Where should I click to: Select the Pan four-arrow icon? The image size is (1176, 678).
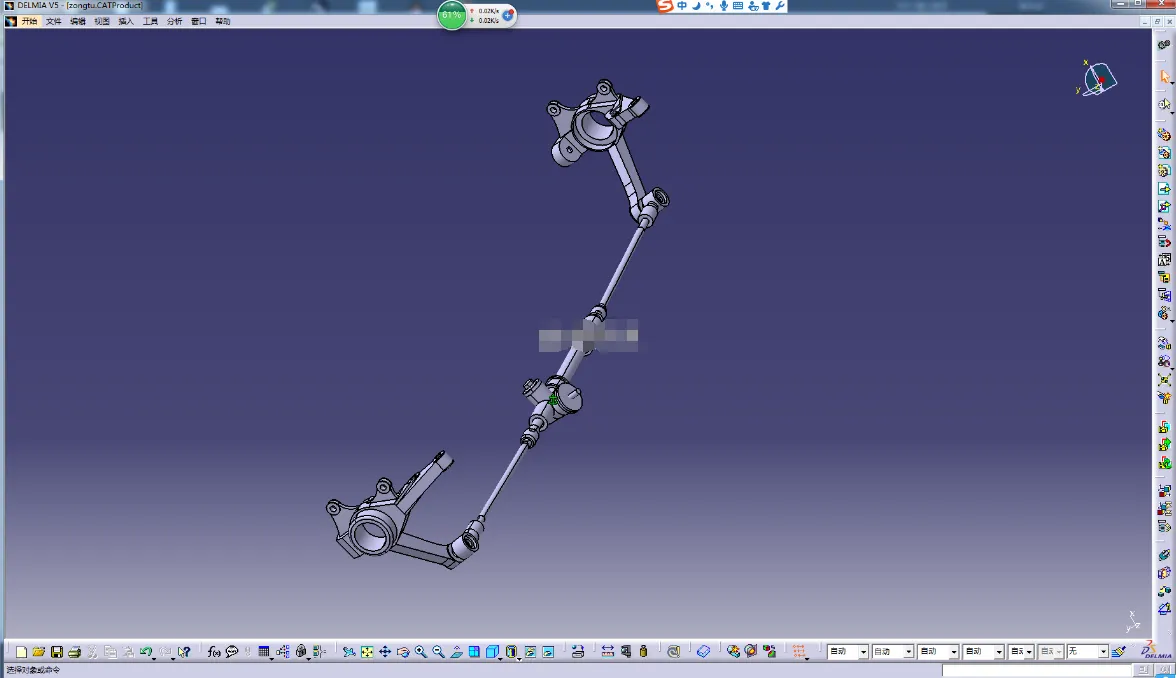point(385,652)
